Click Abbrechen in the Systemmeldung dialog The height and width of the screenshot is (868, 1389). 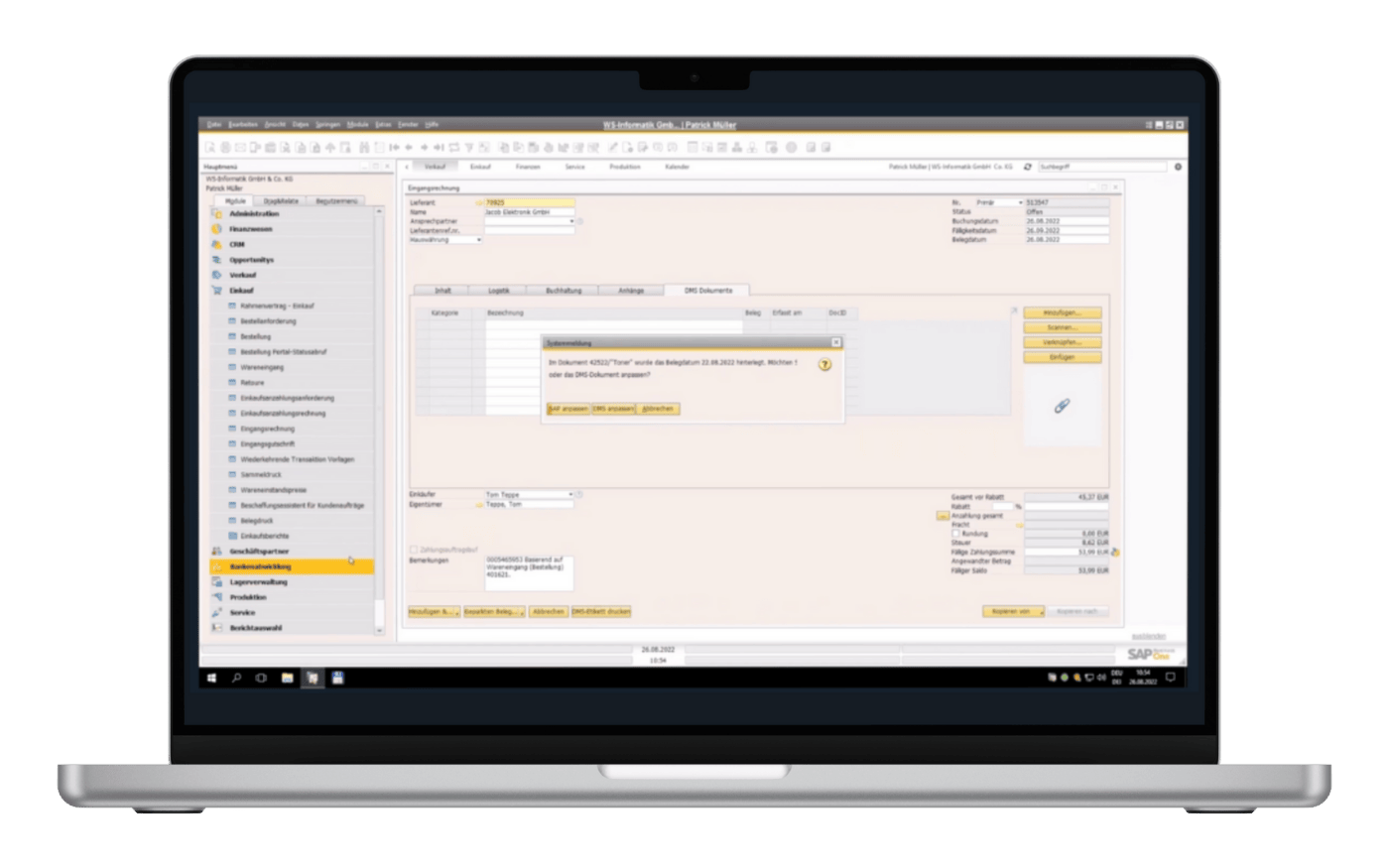(x=658, y=409)
